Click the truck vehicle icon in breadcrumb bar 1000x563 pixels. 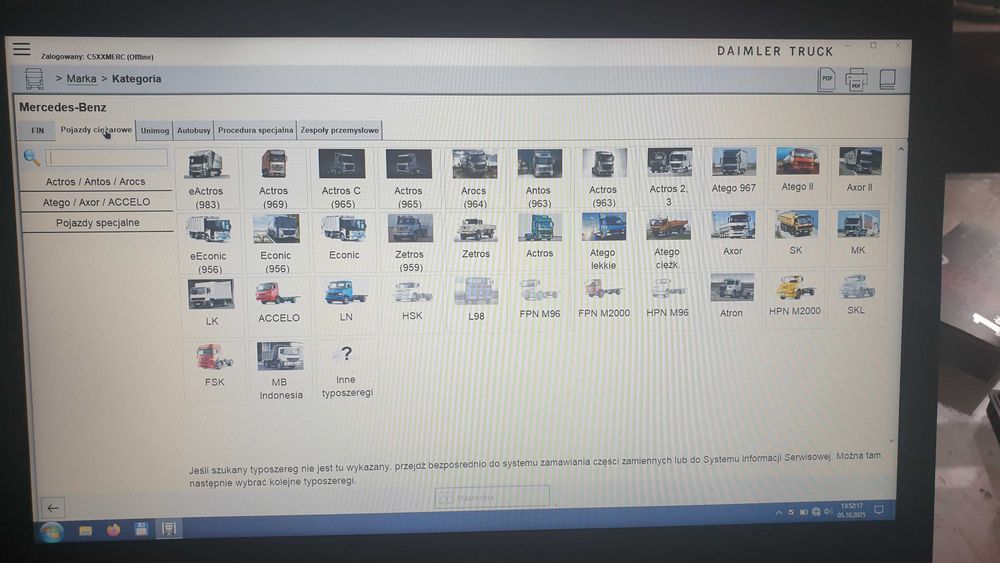pyautogui.click(x=34, y=79)
